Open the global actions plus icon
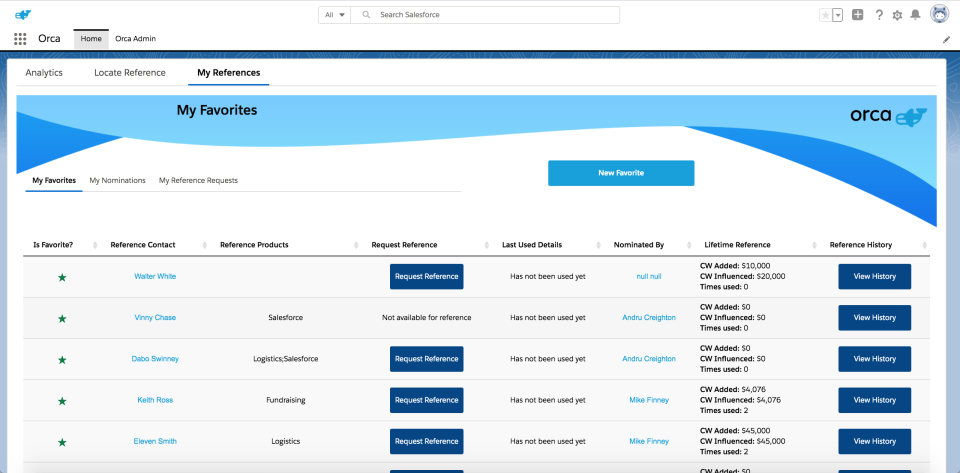 tap(858, 15)
